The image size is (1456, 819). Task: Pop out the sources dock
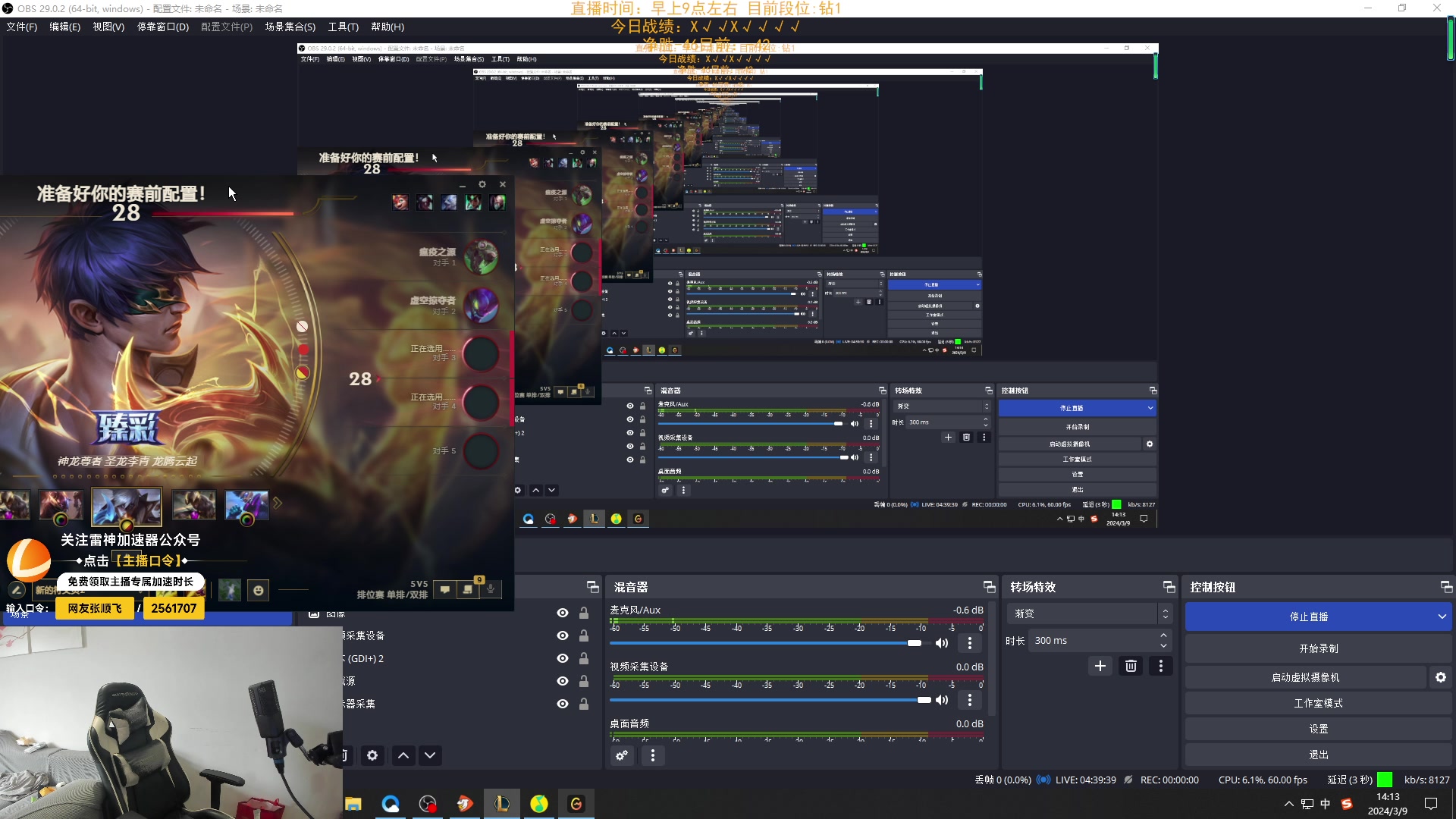tap(592, 587)
